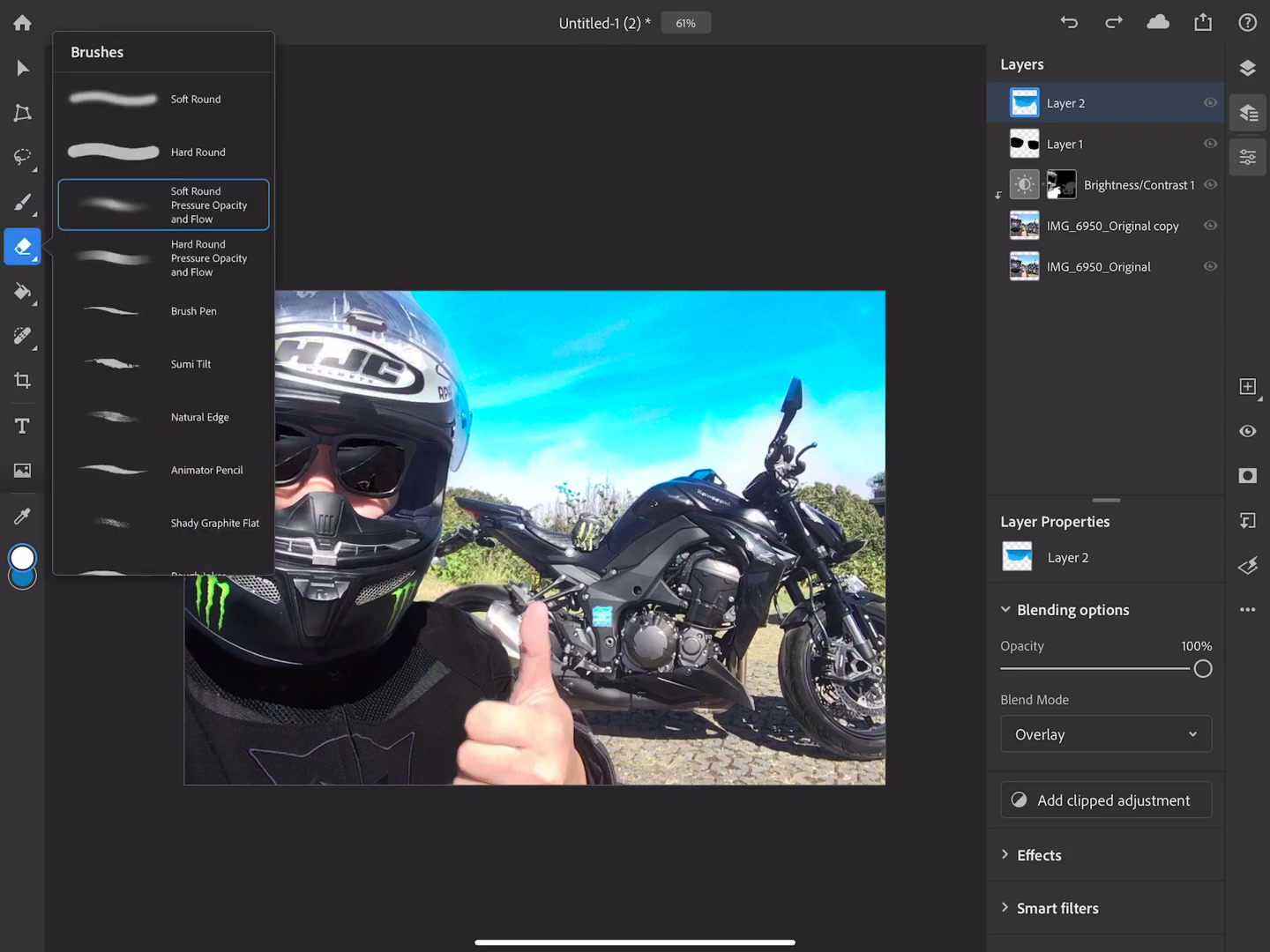This screenshot has height=952, width=1270.
Task: Hide Brightness/Contrast 1 adjustment layer
Action: tap(1210, 184)
